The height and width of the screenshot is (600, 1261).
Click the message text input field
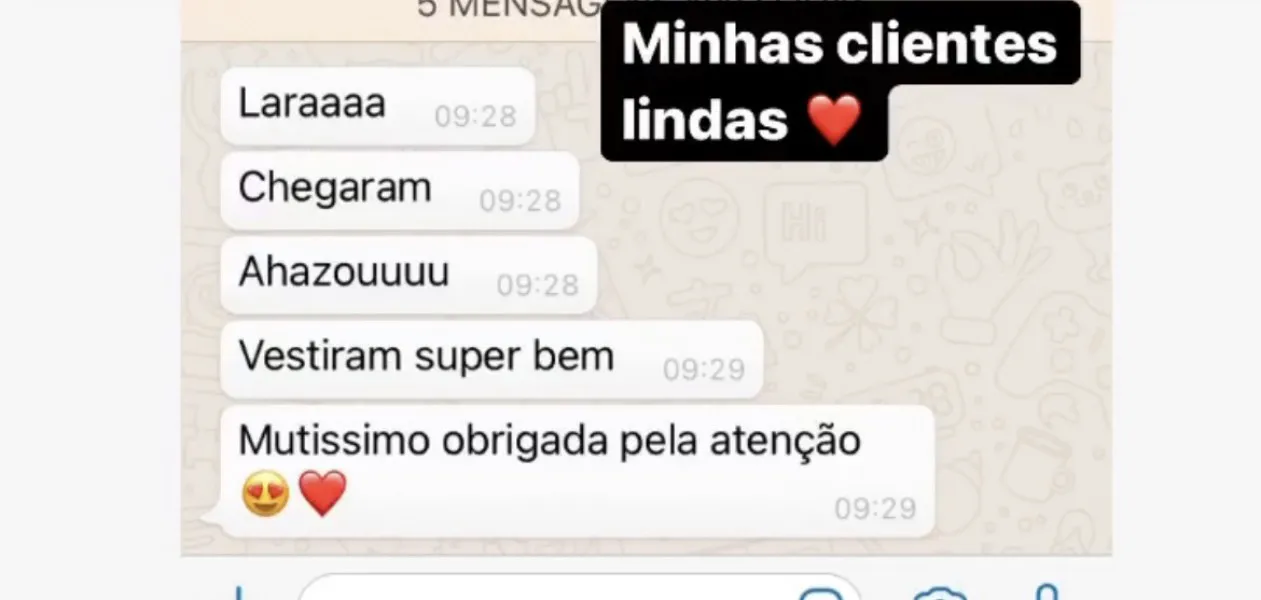pos(580,588)
